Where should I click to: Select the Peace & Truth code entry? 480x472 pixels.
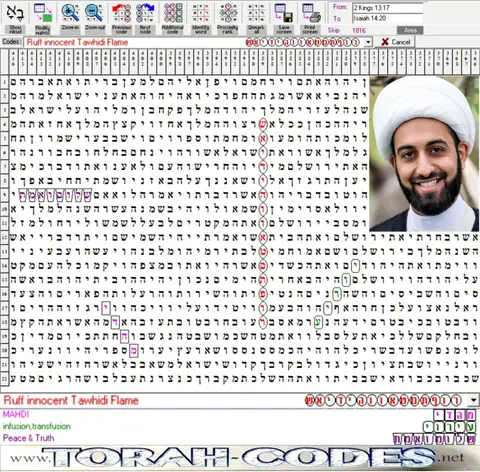(x=28, y=438)
